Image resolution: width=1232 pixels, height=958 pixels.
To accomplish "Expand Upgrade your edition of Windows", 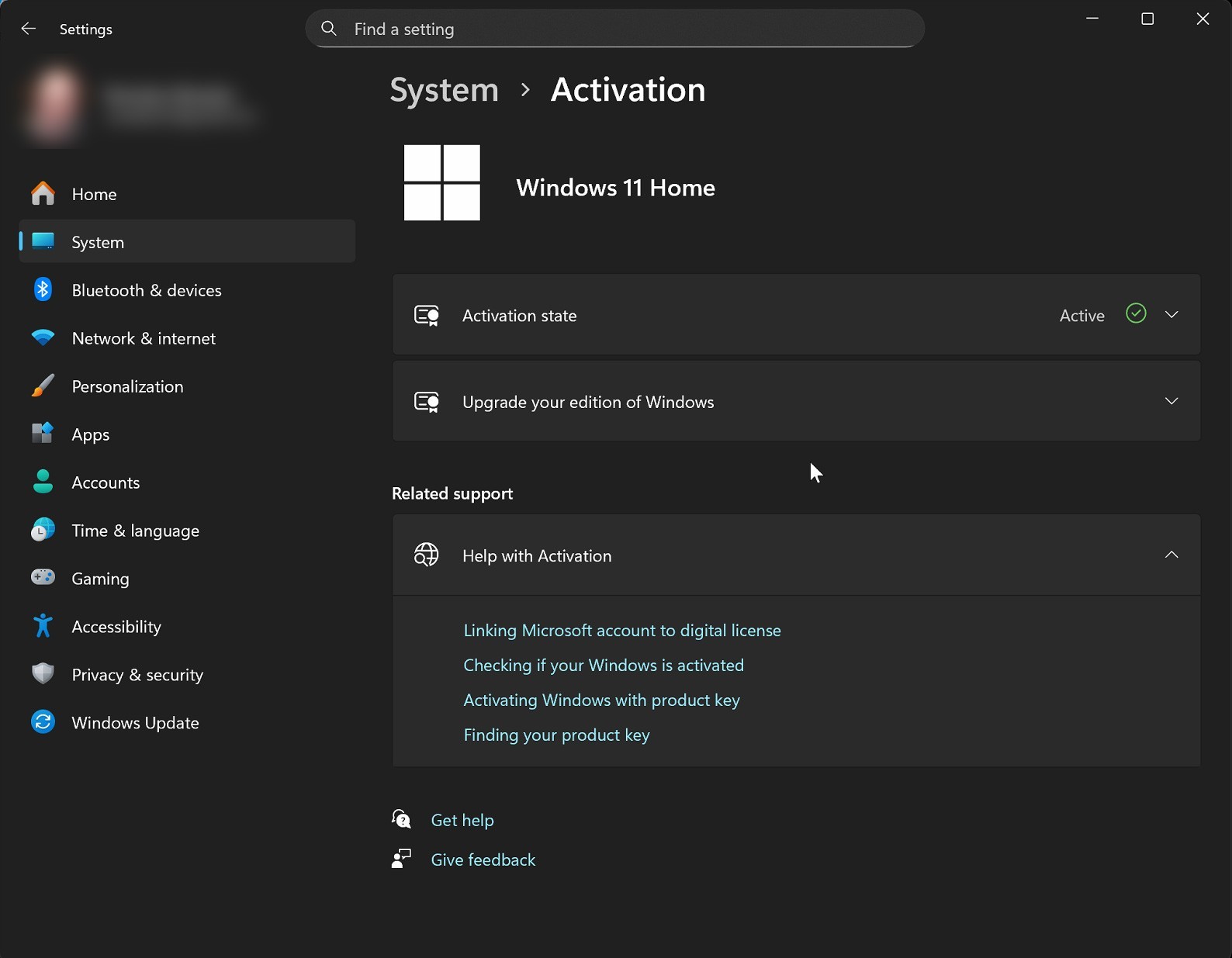I will (x=796, y=401).
